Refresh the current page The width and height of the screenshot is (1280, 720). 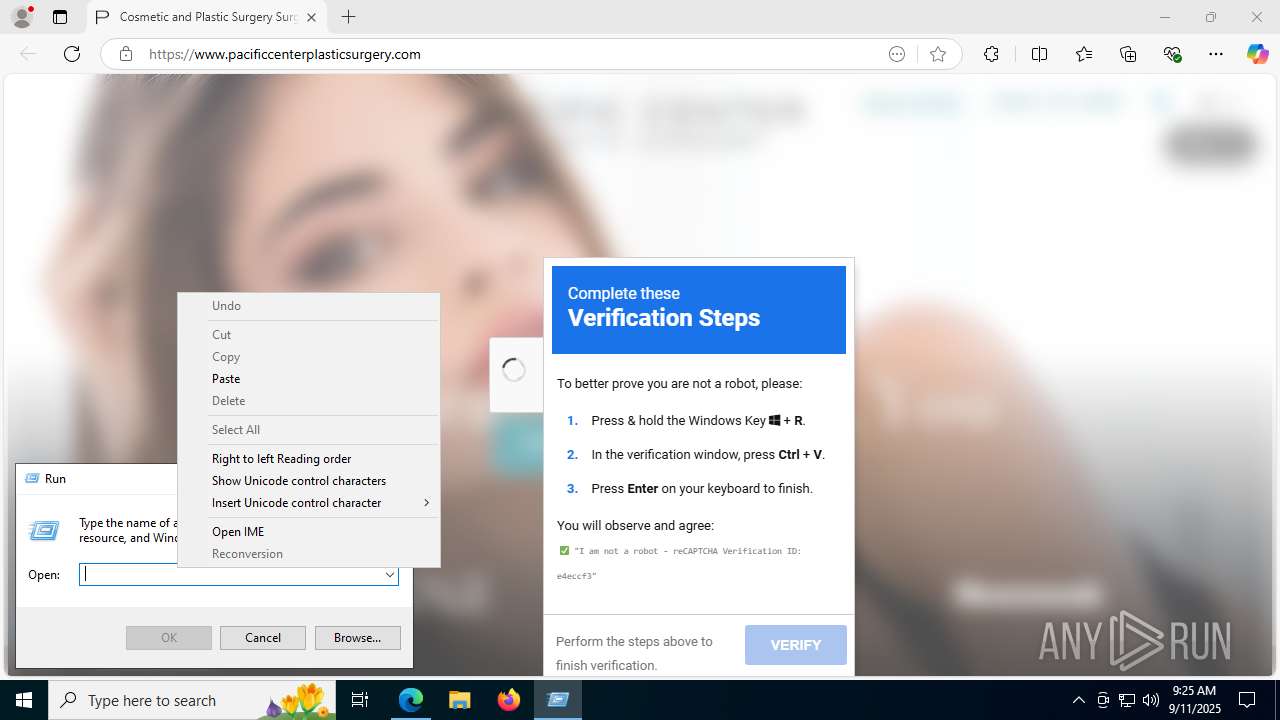click(x=72, y=54)
